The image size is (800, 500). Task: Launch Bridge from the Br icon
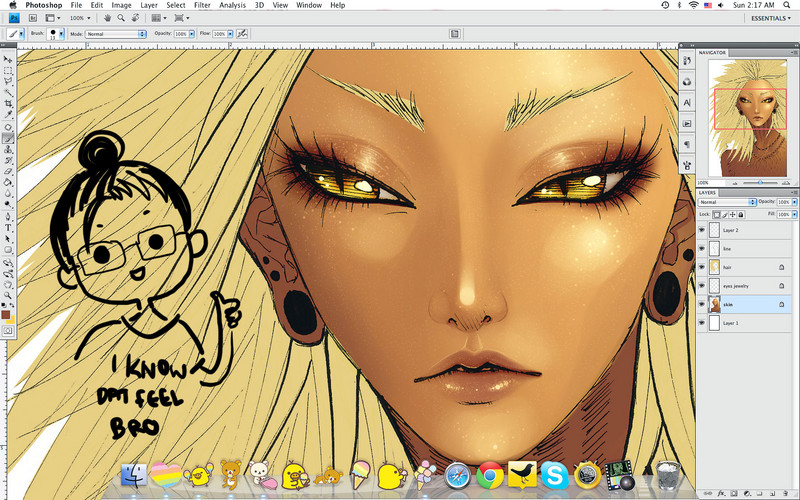(x=31, y=18)
